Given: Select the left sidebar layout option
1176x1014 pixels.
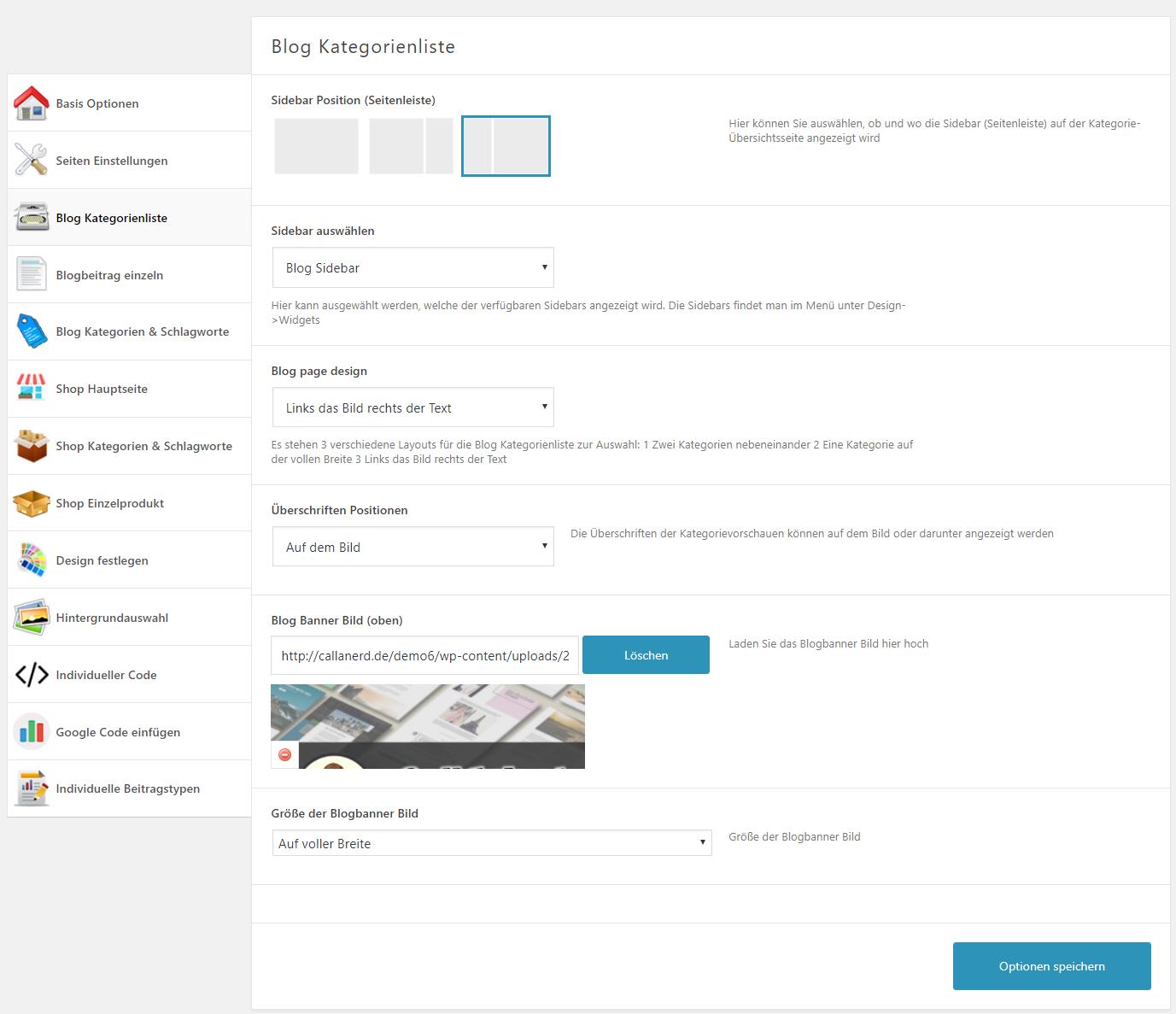Looking at the screenshot, I should [506, 146].
